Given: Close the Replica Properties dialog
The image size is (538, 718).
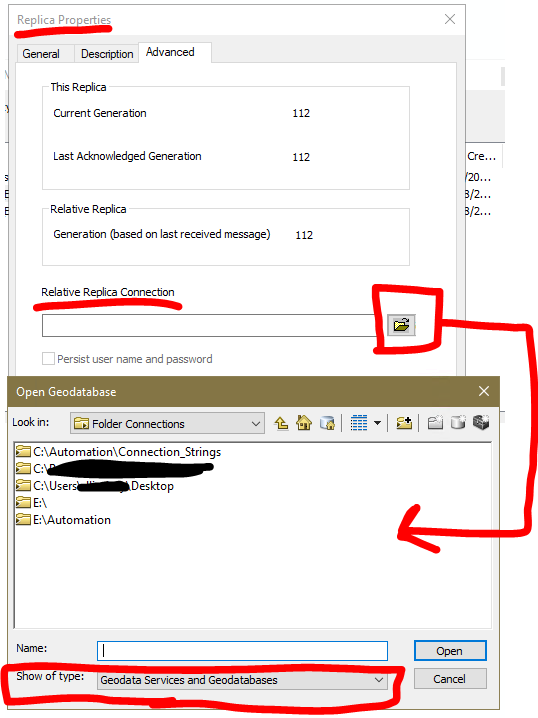Looking at the screenshot, I should click(450, 19).
